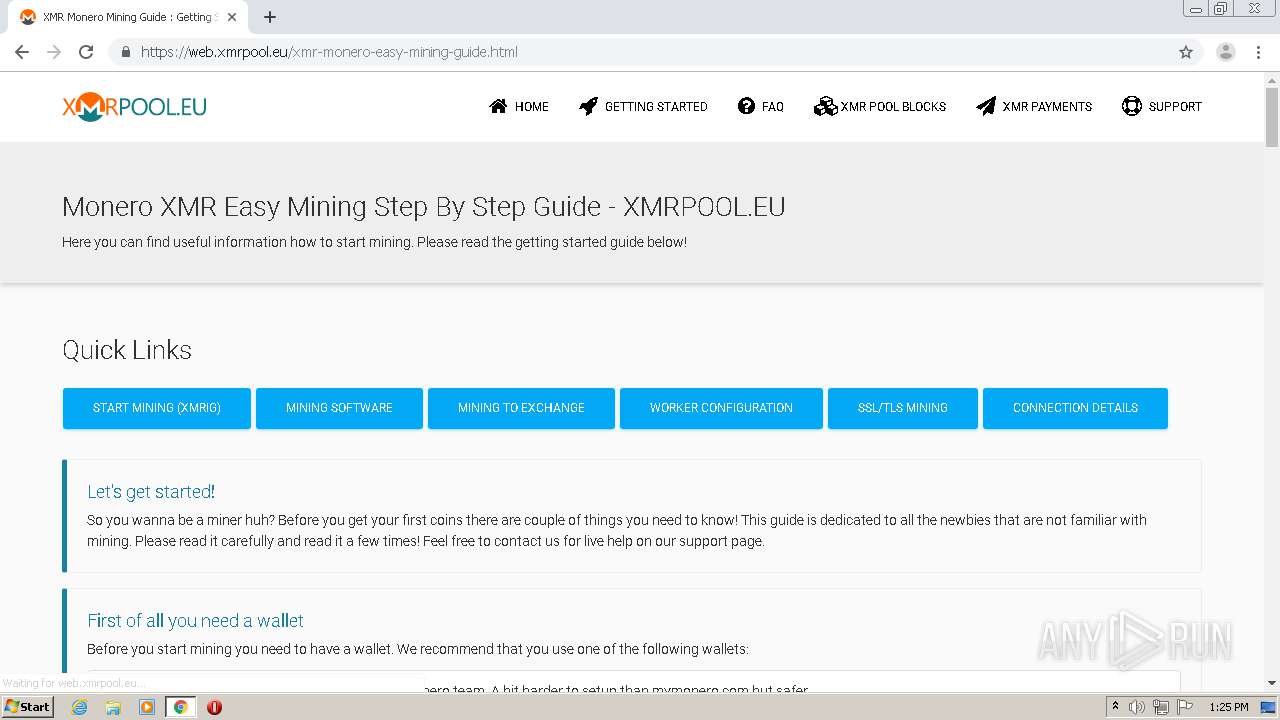Jump to MINING TO EXCHANGE

pos(521,408)
